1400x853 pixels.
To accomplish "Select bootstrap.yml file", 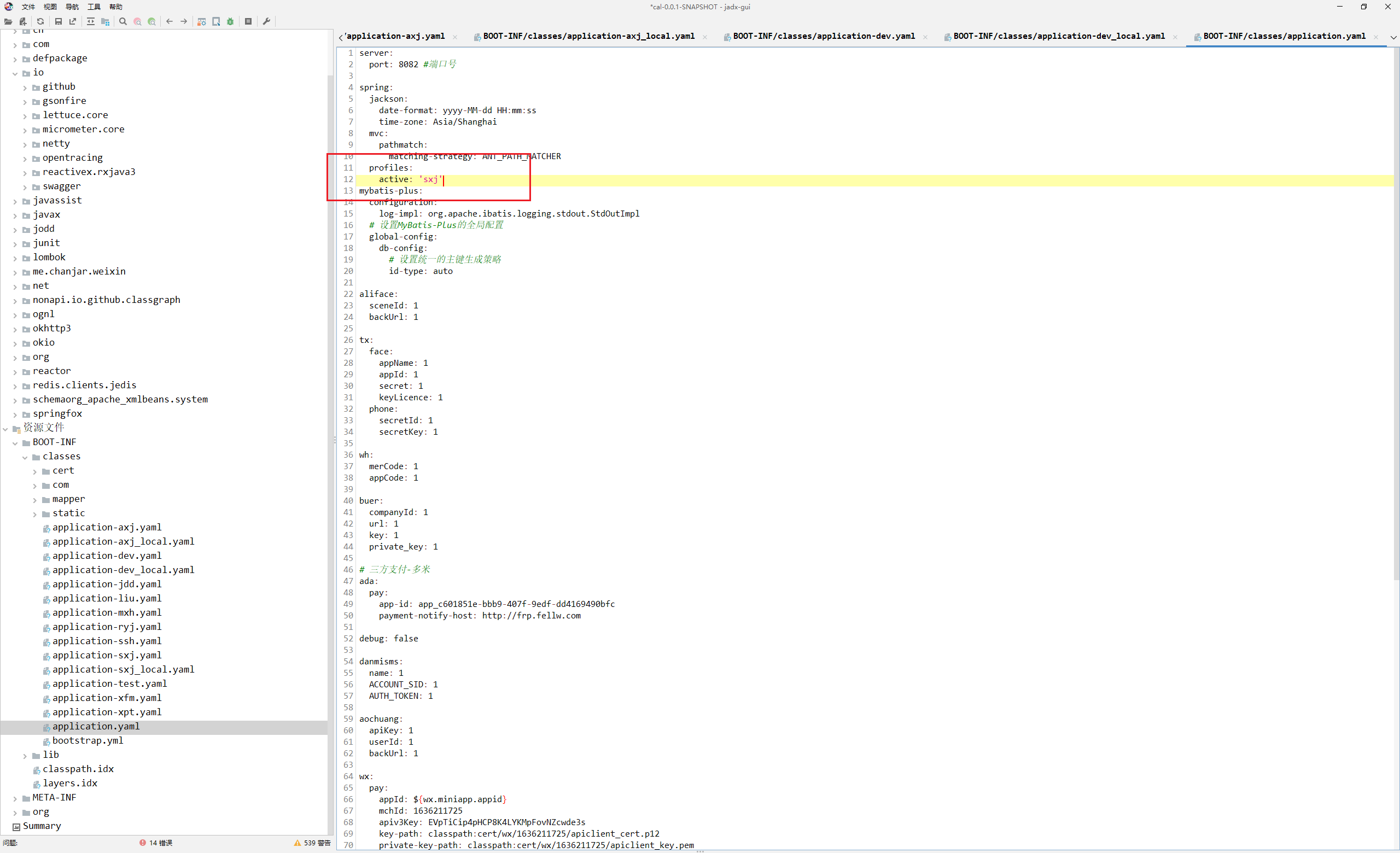I will click(87, 740).
